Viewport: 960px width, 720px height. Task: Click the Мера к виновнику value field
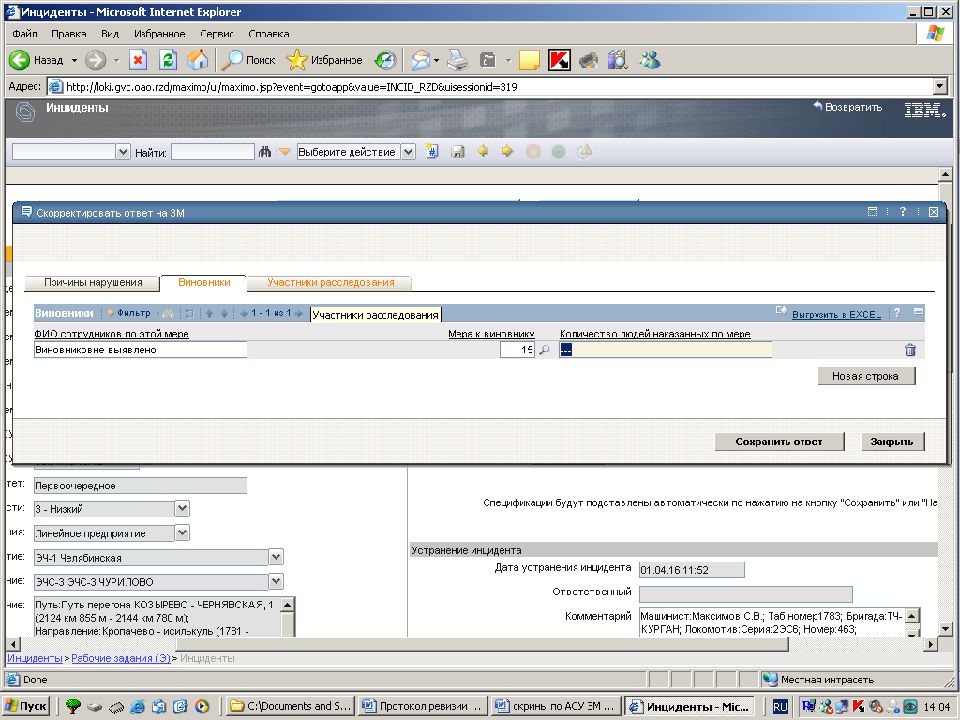coord(517,350)
